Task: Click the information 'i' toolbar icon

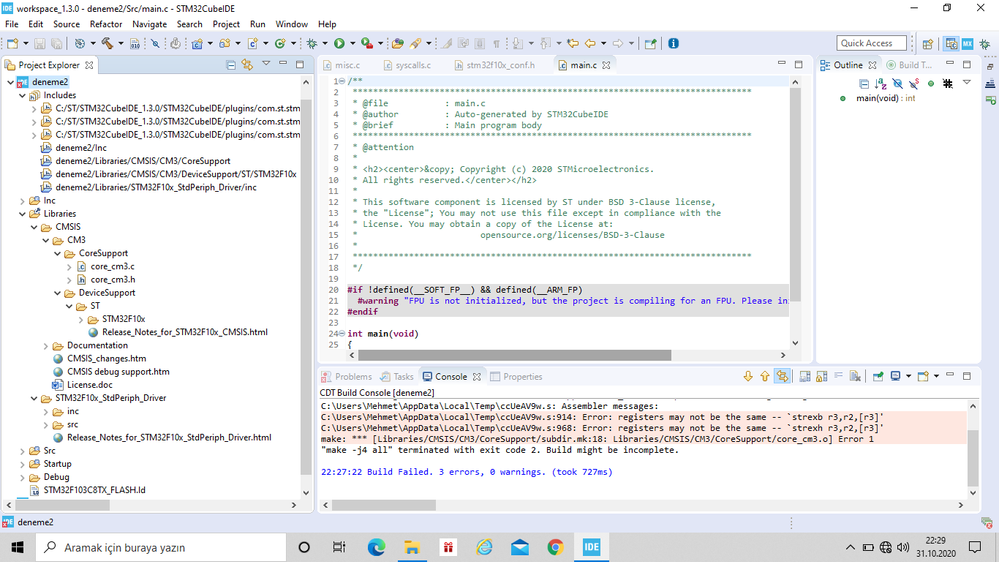Action: [x=673, y=43]
